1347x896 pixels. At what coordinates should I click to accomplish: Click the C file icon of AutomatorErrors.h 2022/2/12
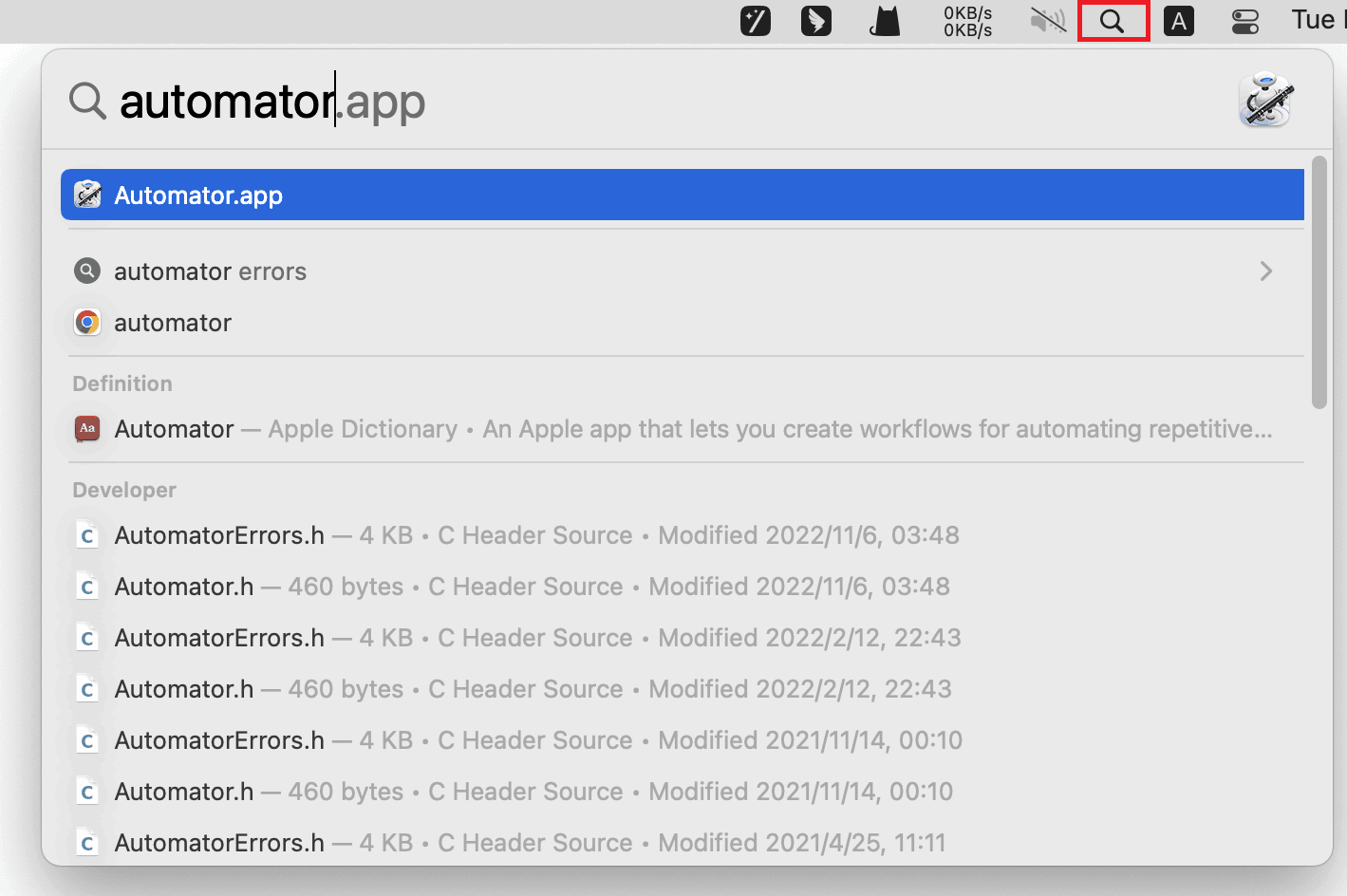pyautogui.click(x=87, y=638)
